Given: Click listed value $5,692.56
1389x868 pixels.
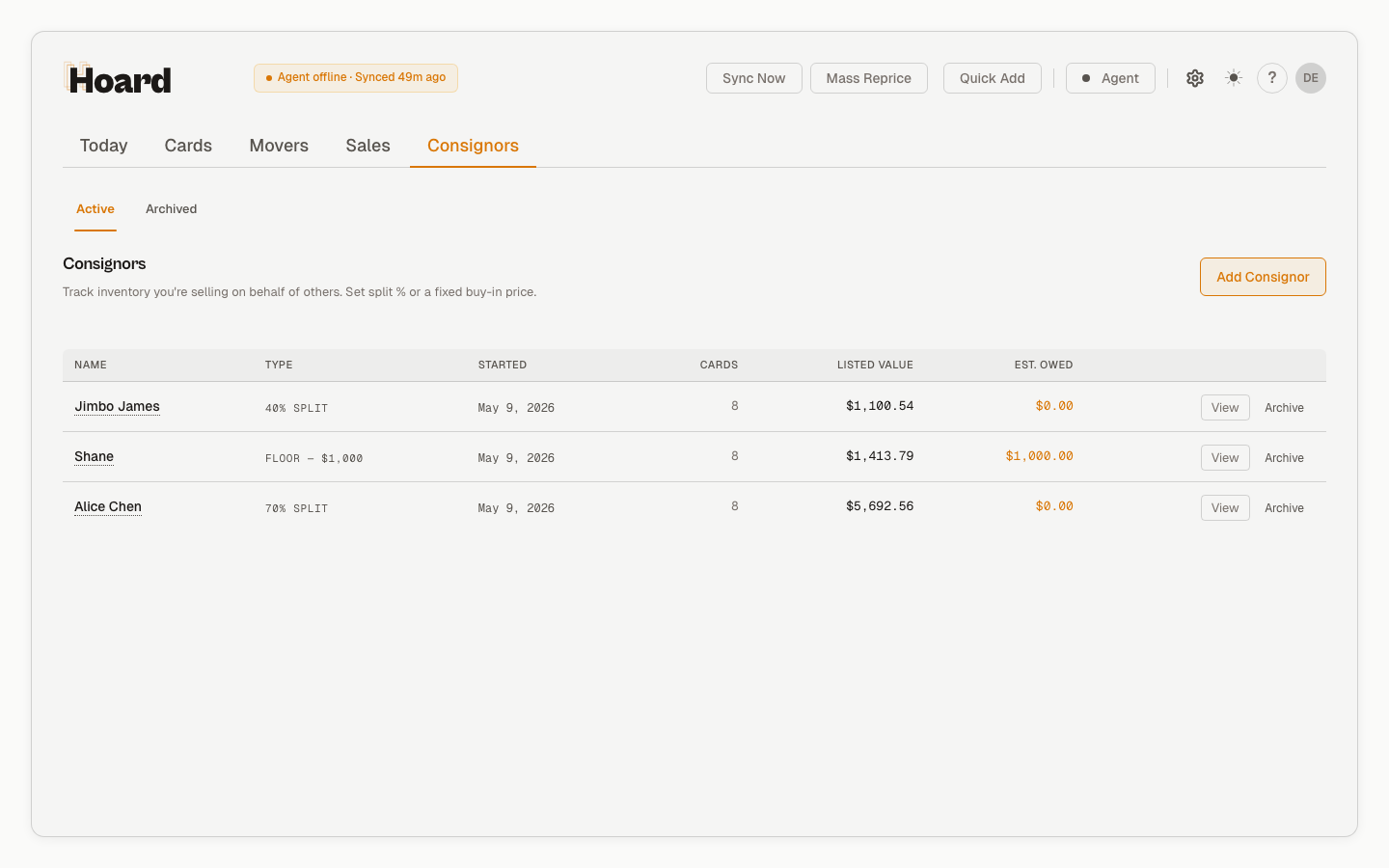Looking at the screenshot, I should (x=880, y=506).
